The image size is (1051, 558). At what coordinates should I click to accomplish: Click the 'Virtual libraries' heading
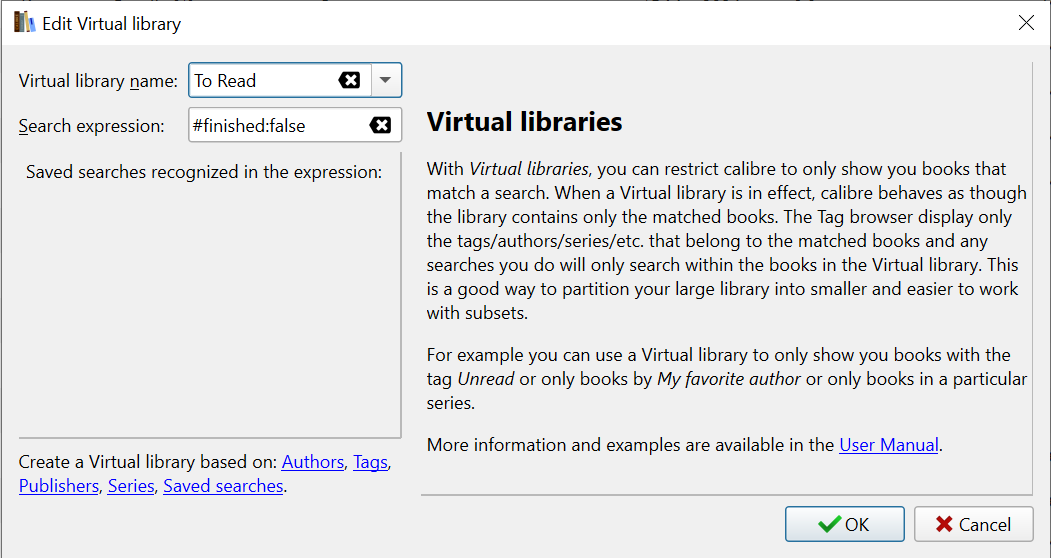524,122
